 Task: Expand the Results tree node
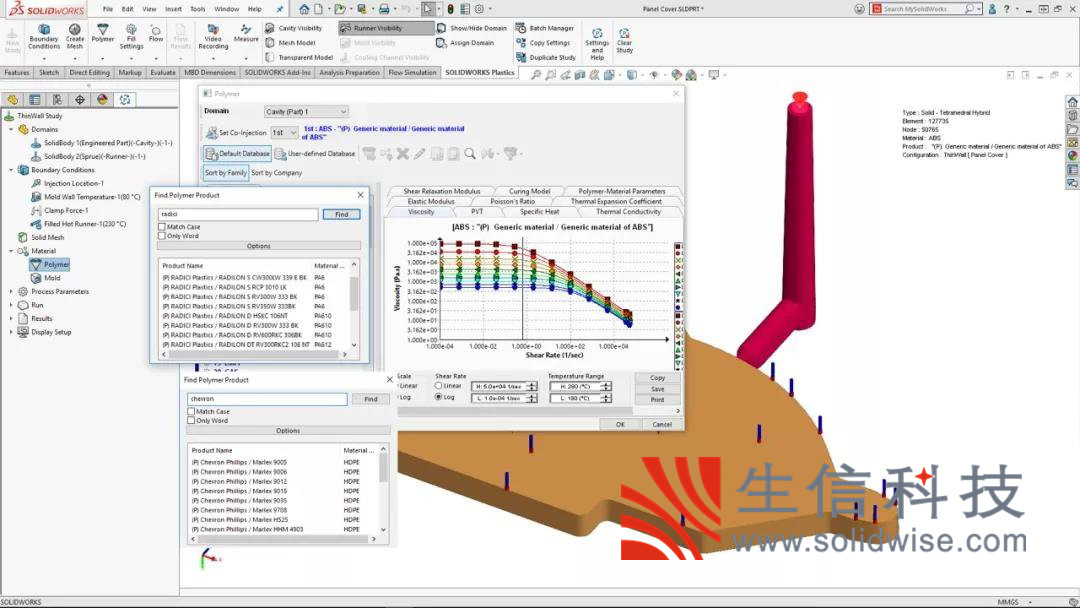coord(11,318)
